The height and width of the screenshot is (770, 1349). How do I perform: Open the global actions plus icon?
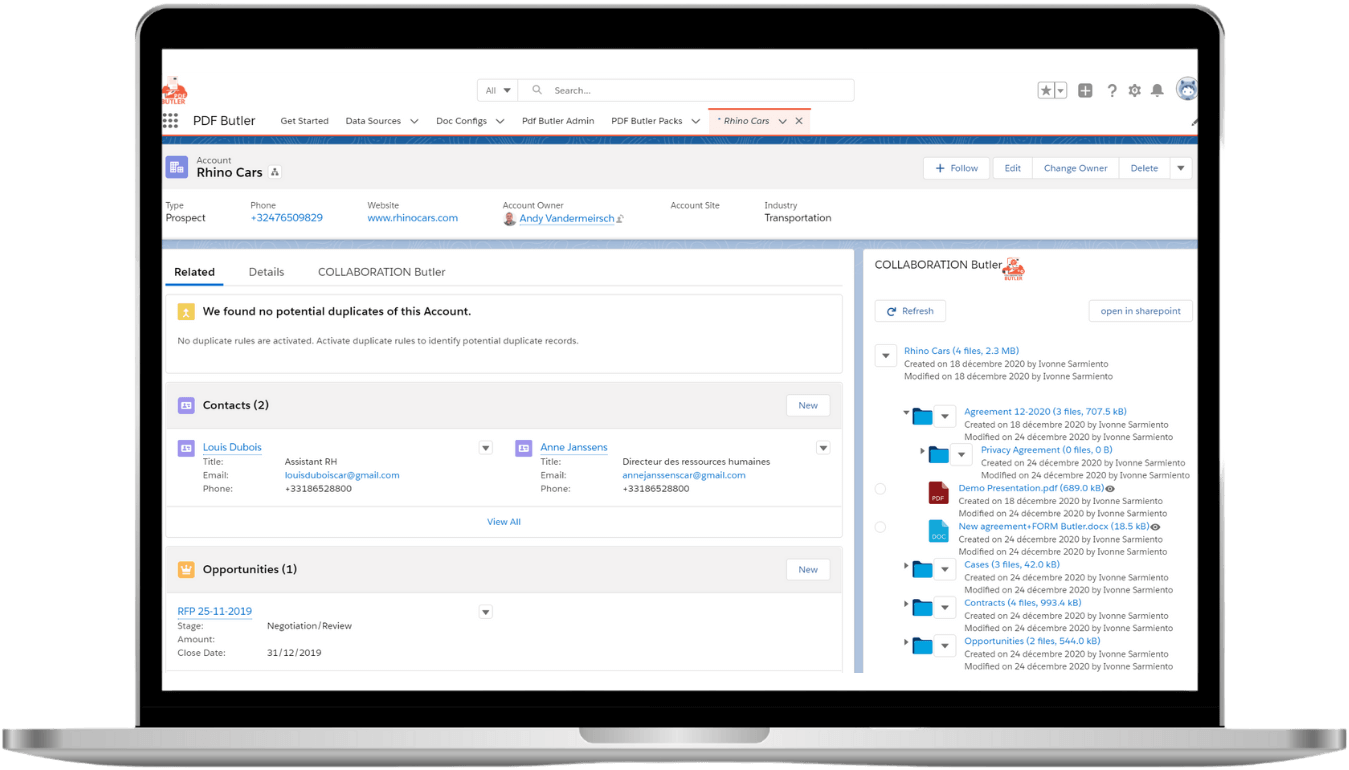[x=1085, y=90]
